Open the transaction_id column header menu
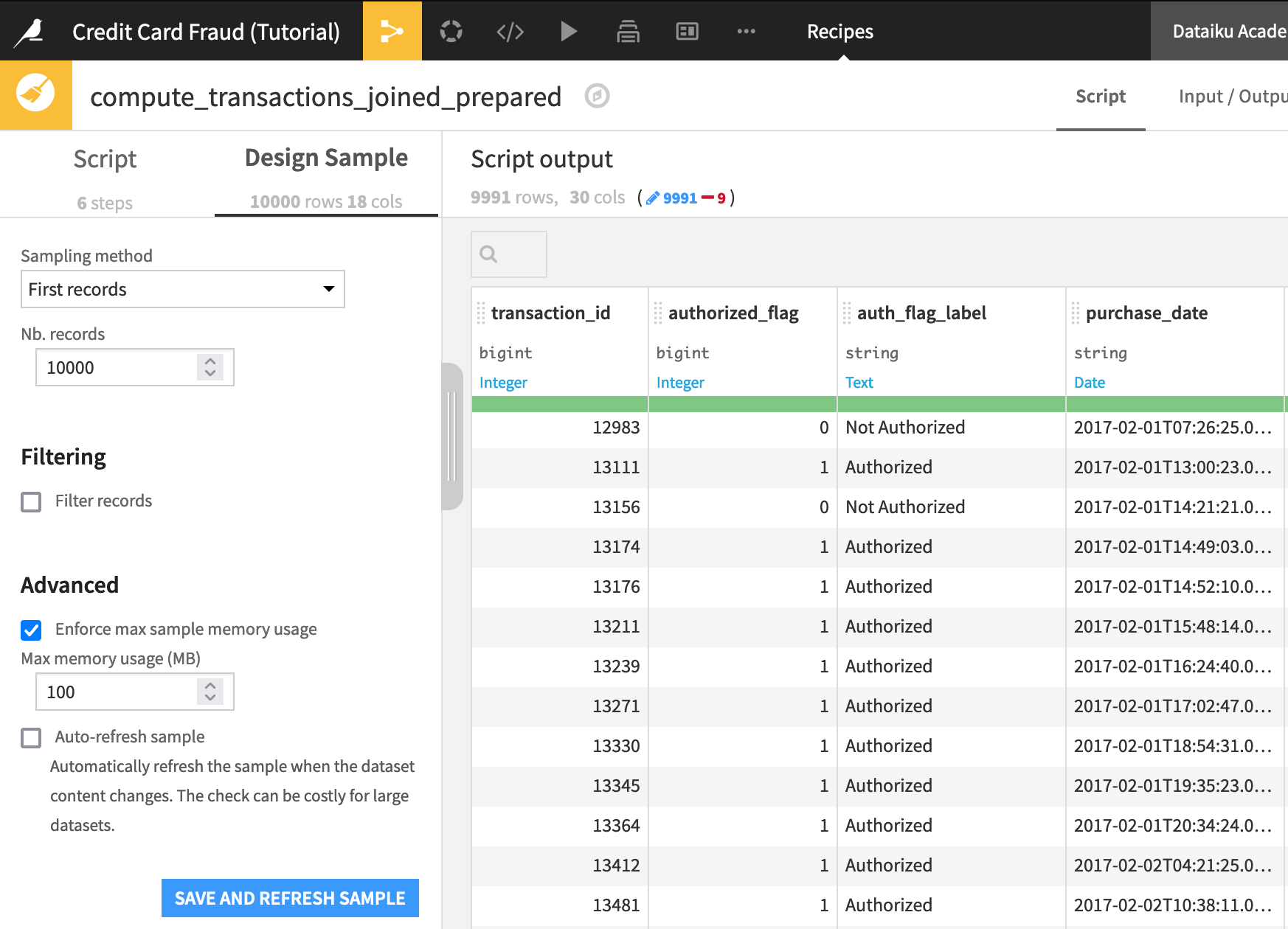 (x=550, y=313)
